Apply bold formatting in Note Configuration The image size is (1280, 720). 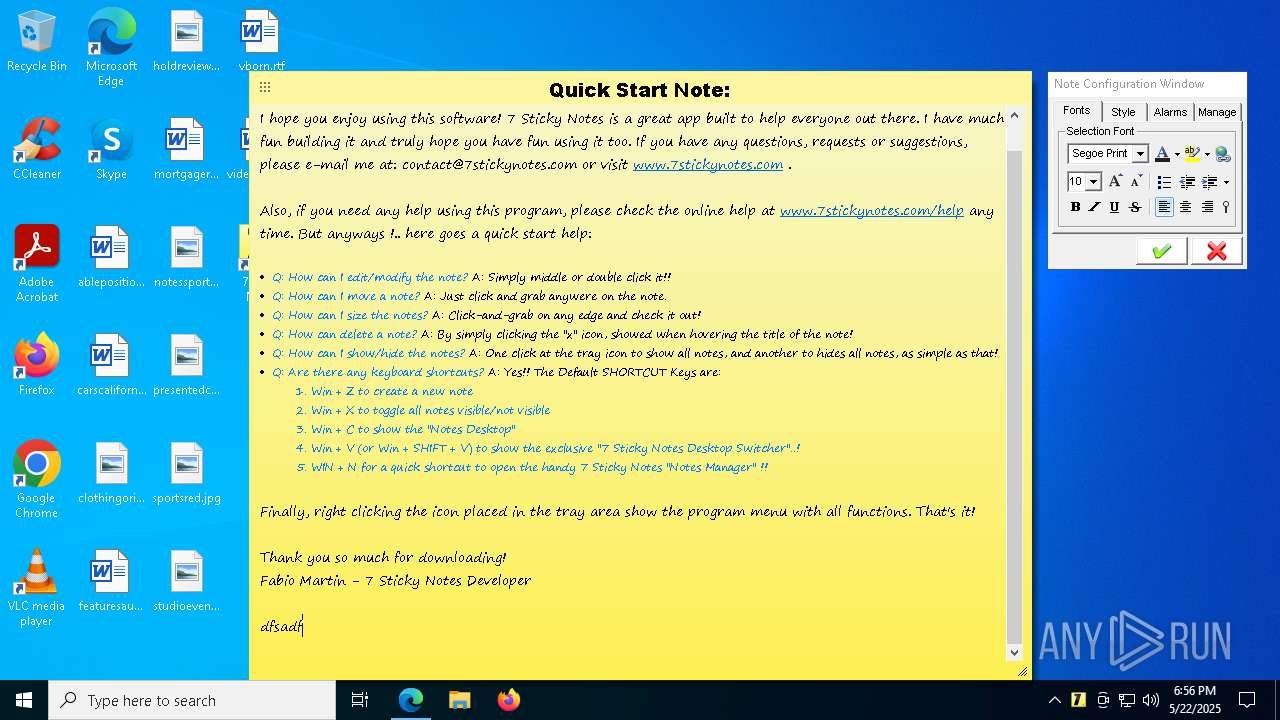click(1075, 207)
